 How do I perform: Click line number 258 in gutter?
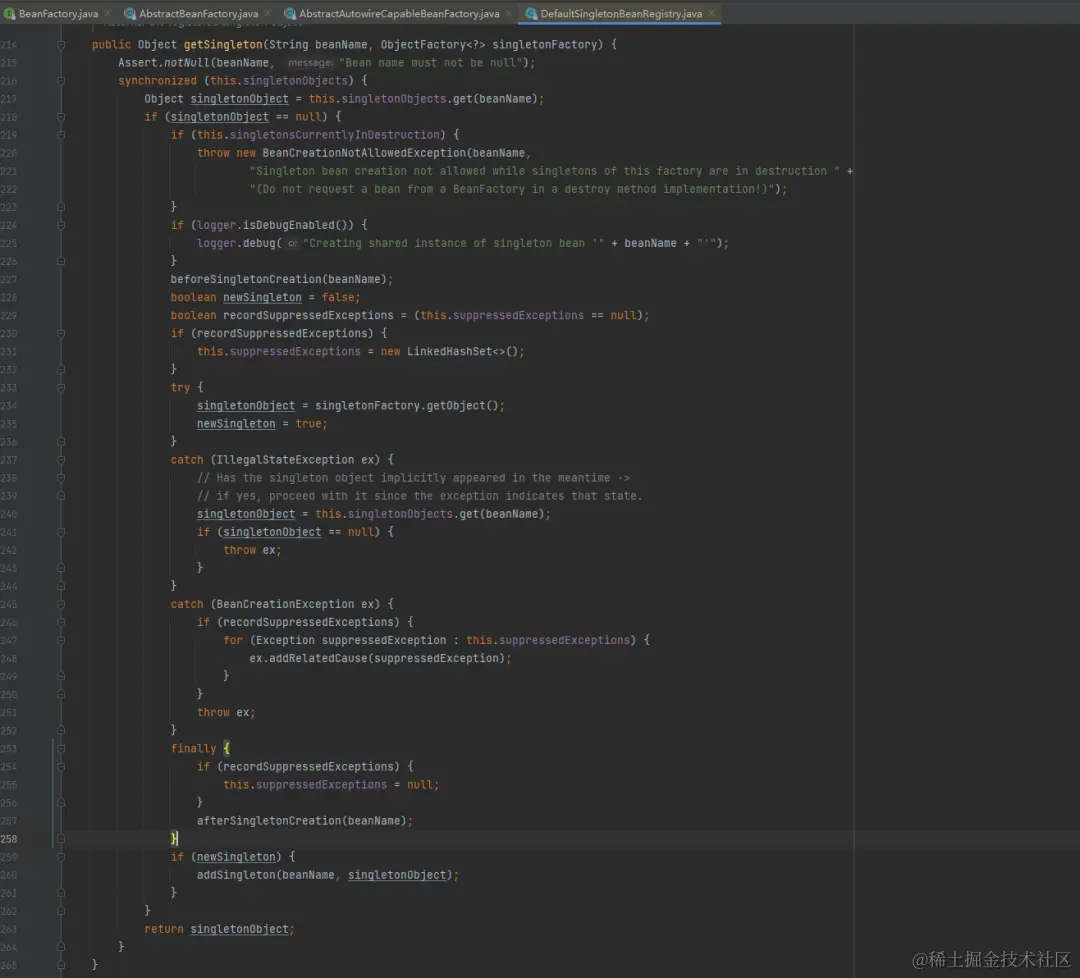click(x=9, y=839)
